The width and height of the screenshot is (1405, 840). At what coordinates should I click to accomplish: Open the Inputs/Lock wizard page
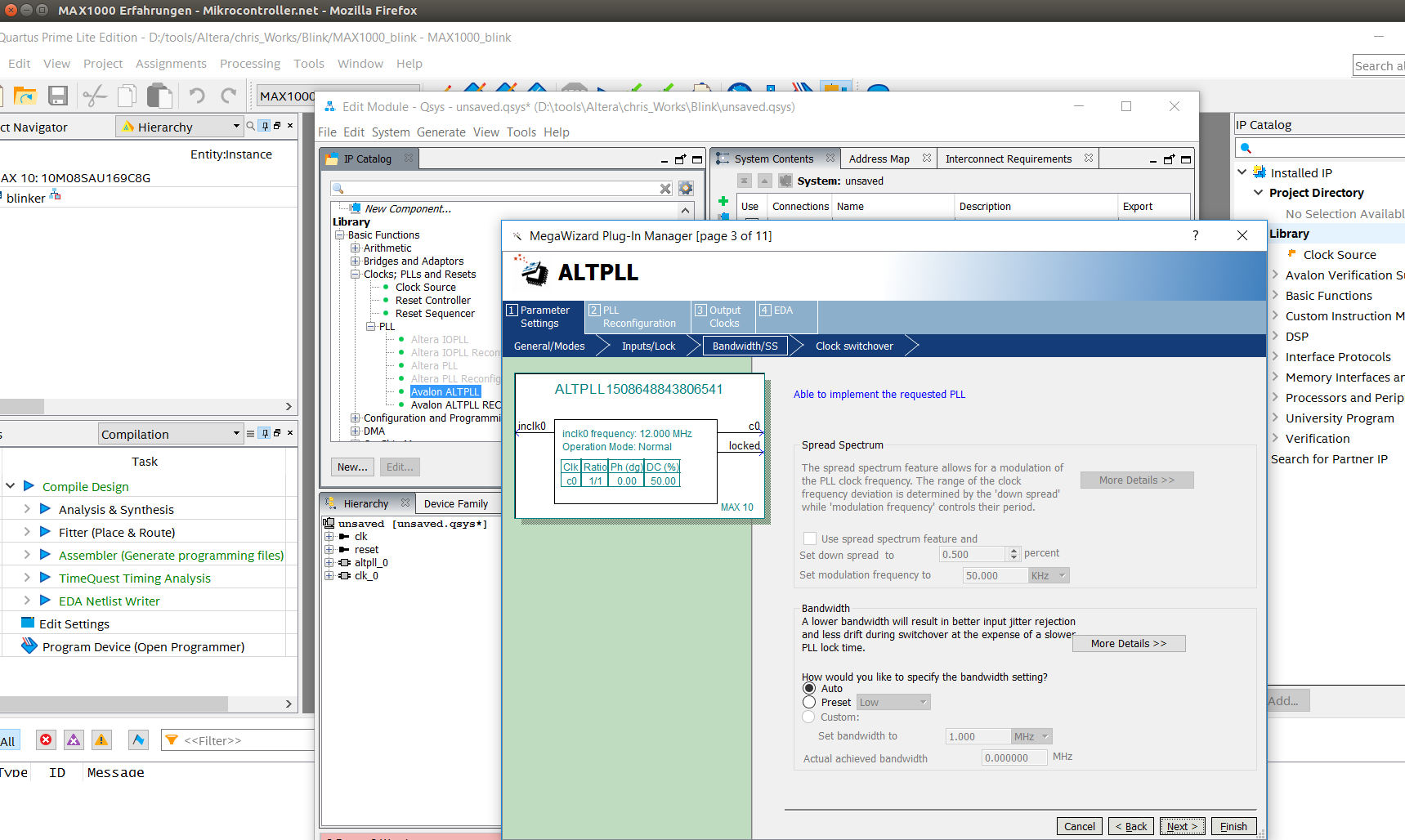pyautogui.click(x=649, y=346)
